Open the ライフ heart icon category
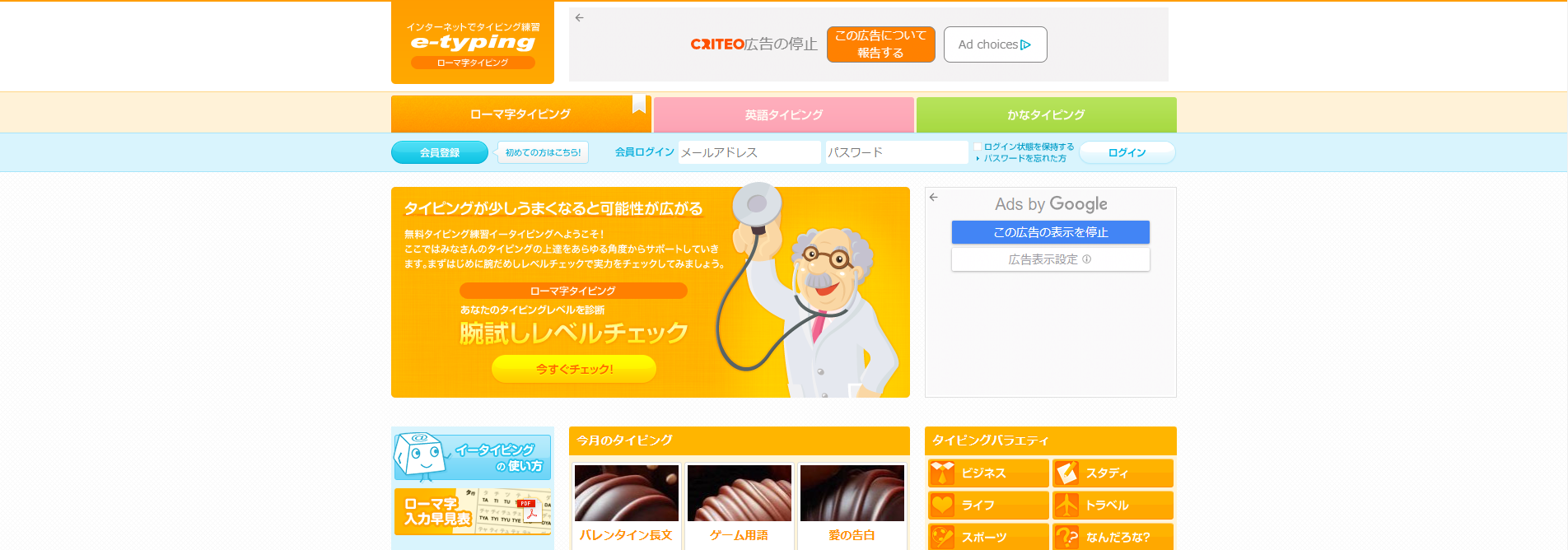1568x550 pixels. [x=942, y=505]
